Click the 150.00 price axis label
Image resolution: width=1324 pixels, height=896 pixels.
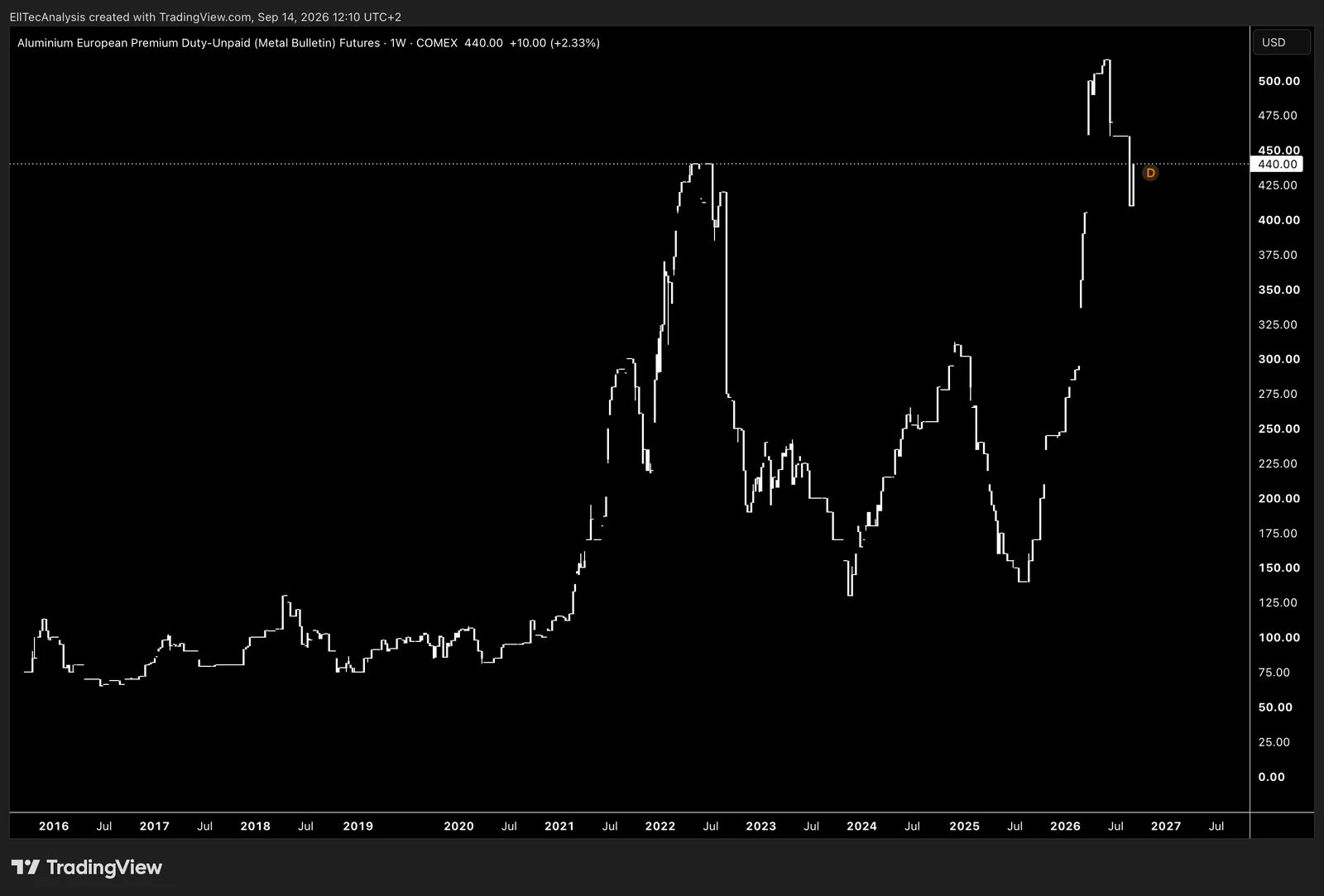(1278, 568)
